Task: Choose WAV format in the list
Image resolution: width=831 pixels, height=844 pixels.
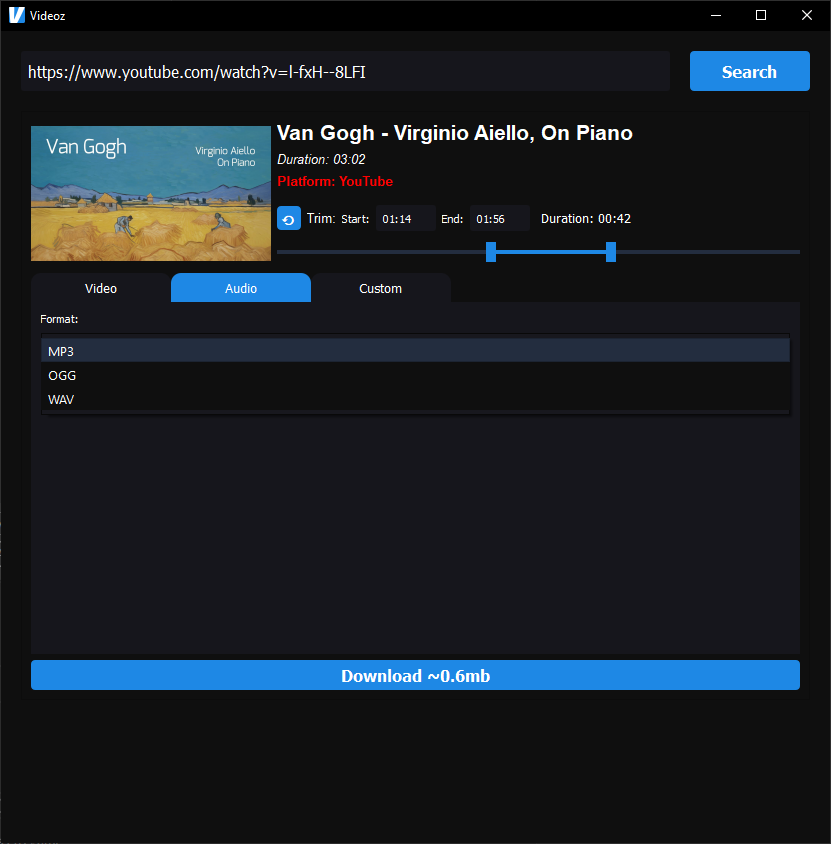Action: [x=415, y=399]
